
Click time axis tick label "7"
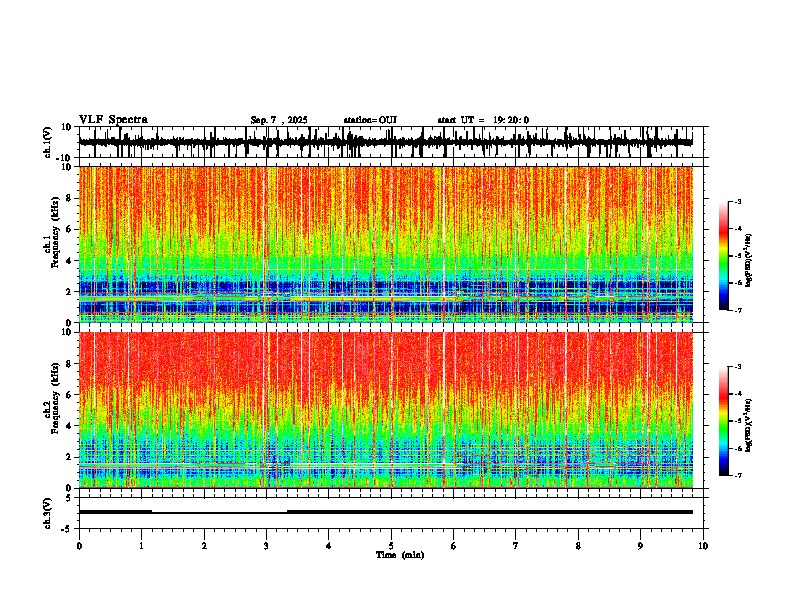tap(516, 546)
